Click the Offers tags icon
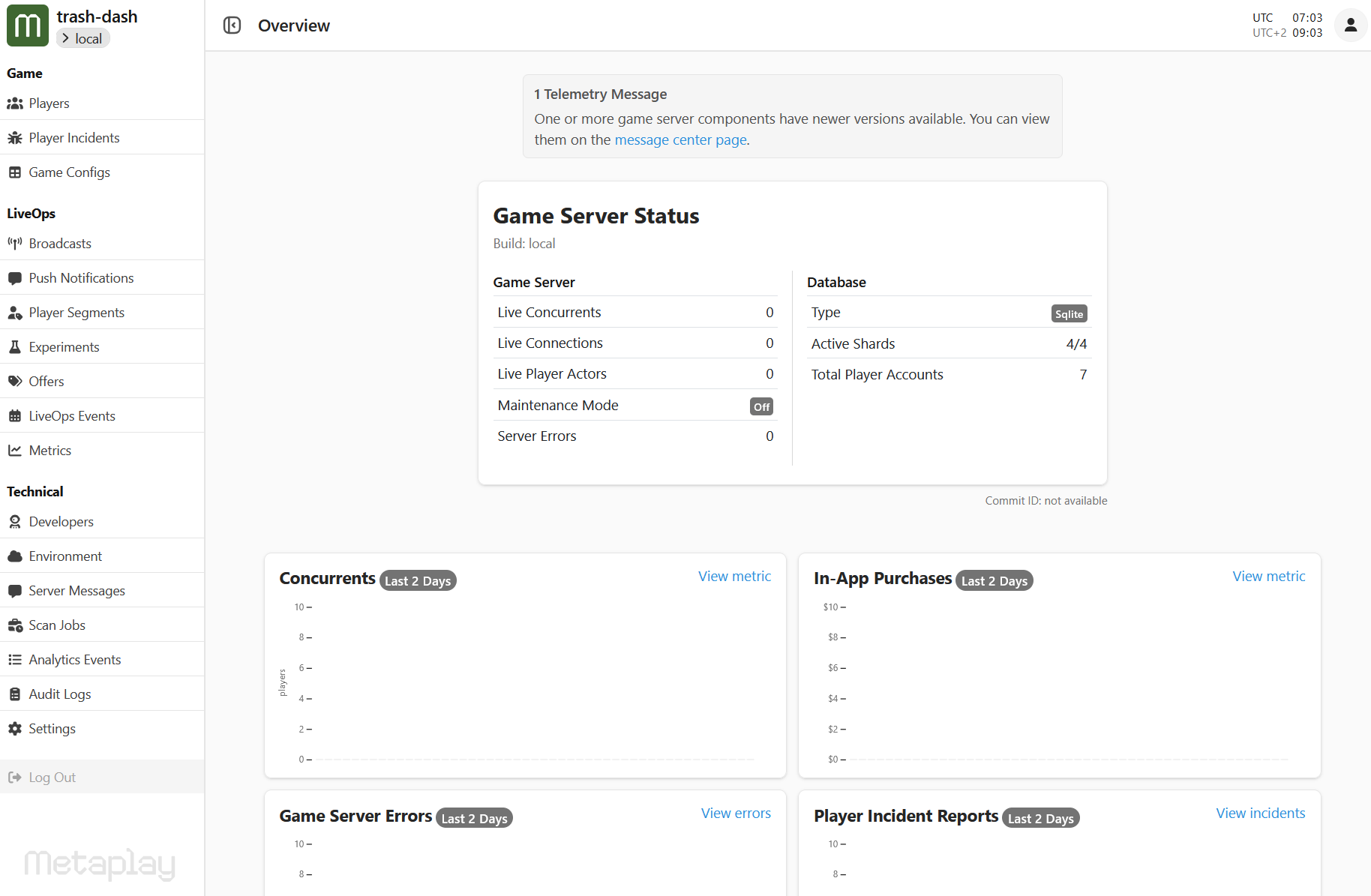This screenshot has height=896, width=1371. (x=15, y=382)
